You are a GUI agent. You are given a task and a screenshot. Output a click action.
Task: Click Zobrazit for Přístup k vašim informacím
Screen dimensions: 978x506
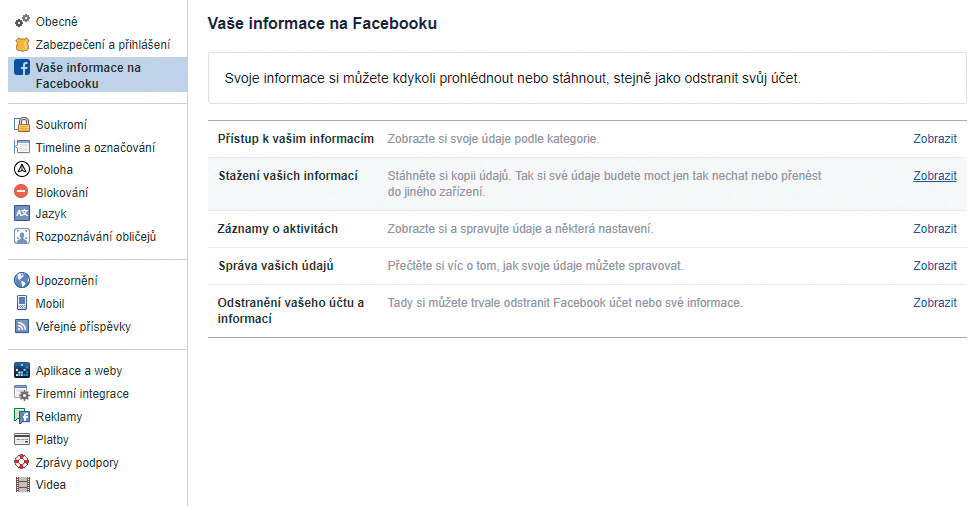[934, 139]
